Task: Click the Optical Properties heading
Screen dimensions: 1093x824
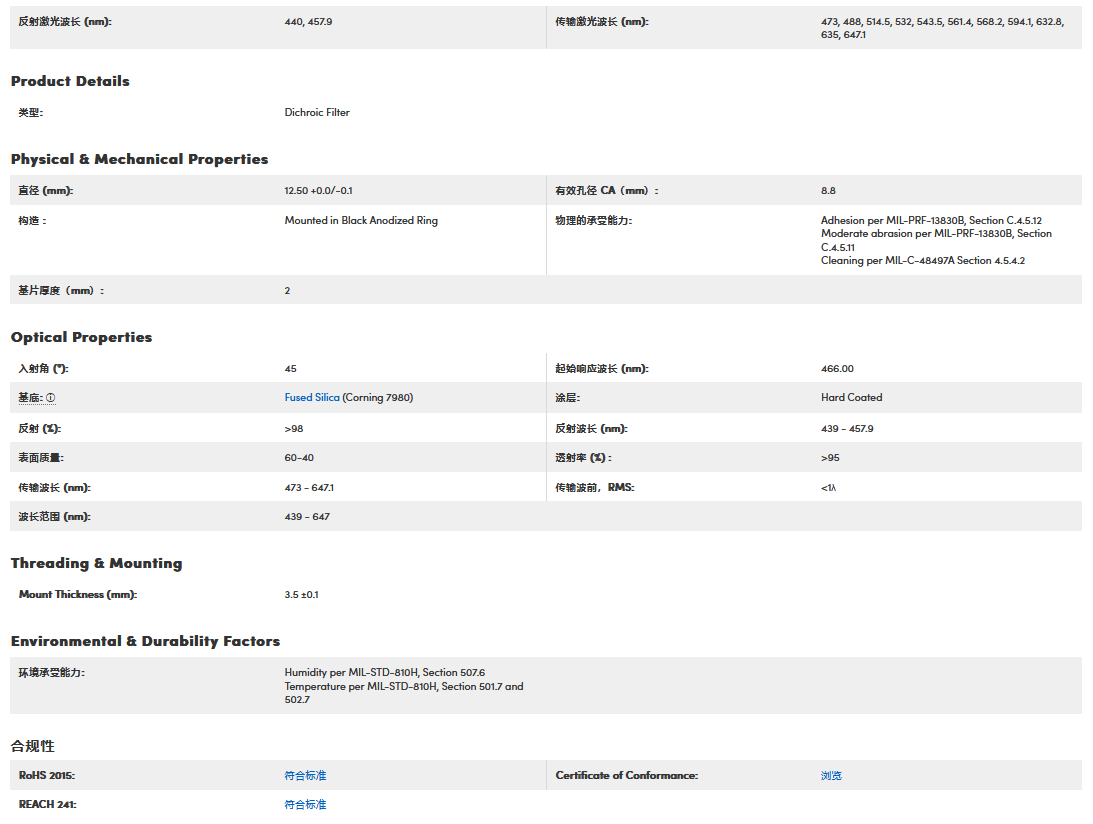Action: 81,337
